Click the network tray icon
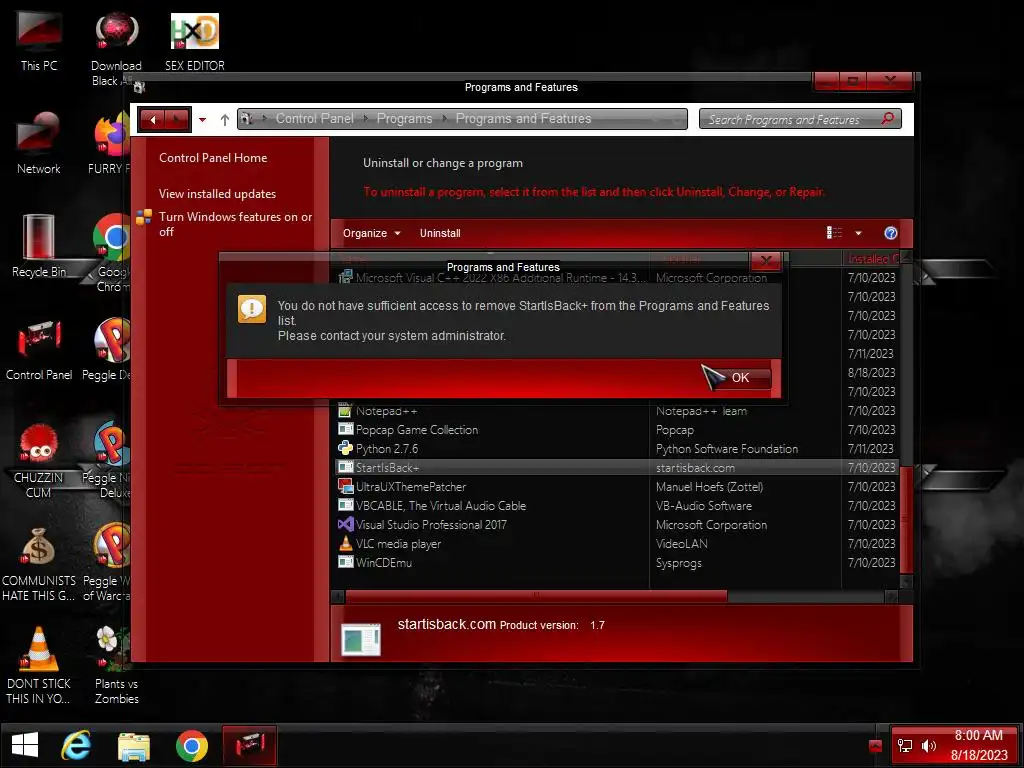The width and height of the screenshot is (1024, 768). 905,745
